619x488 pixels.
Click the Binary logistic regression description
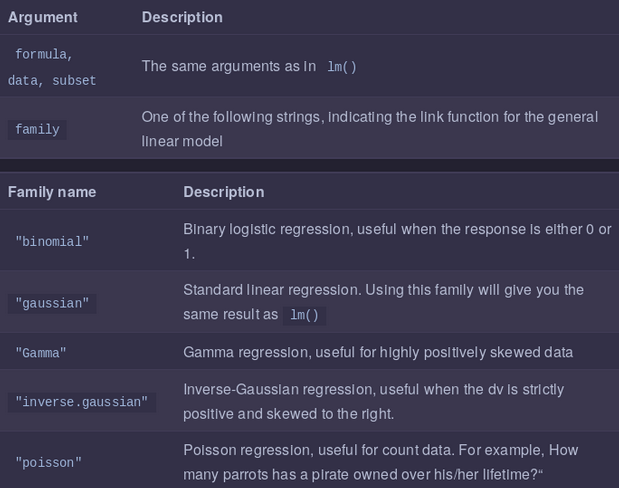397,241
